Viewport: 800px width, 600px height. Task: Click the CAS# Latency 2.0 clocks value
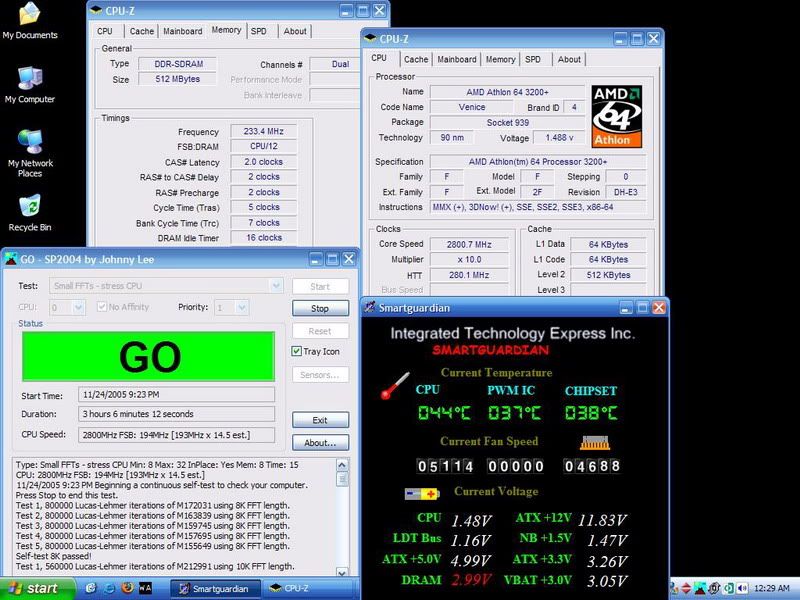263,162
